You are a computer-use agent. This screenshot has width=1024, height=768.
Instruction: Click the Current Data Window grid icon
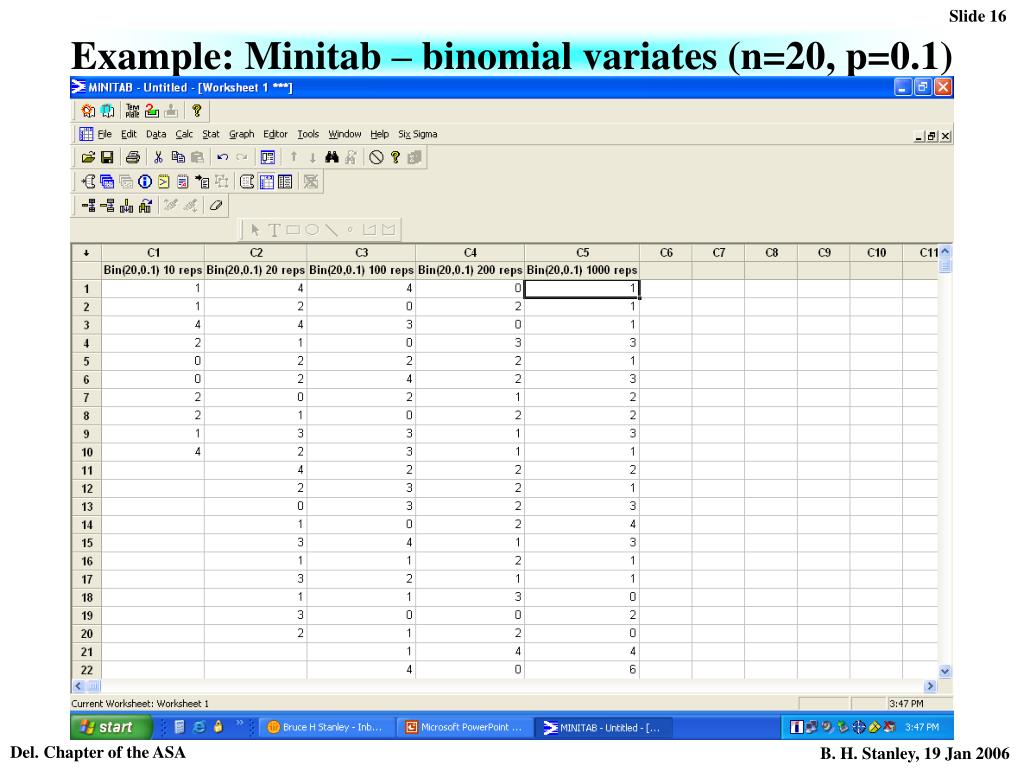coord(266,182)
